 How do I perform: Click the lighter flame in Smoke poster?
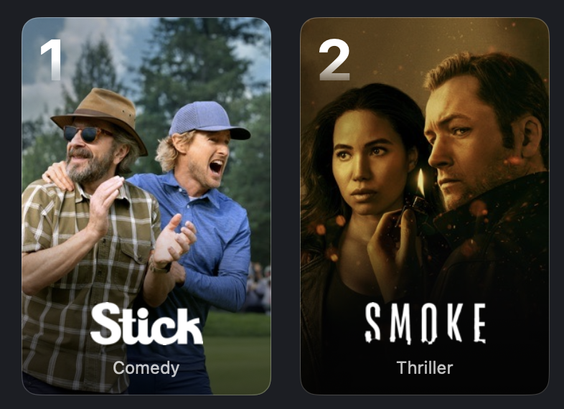tap(420, 182)
